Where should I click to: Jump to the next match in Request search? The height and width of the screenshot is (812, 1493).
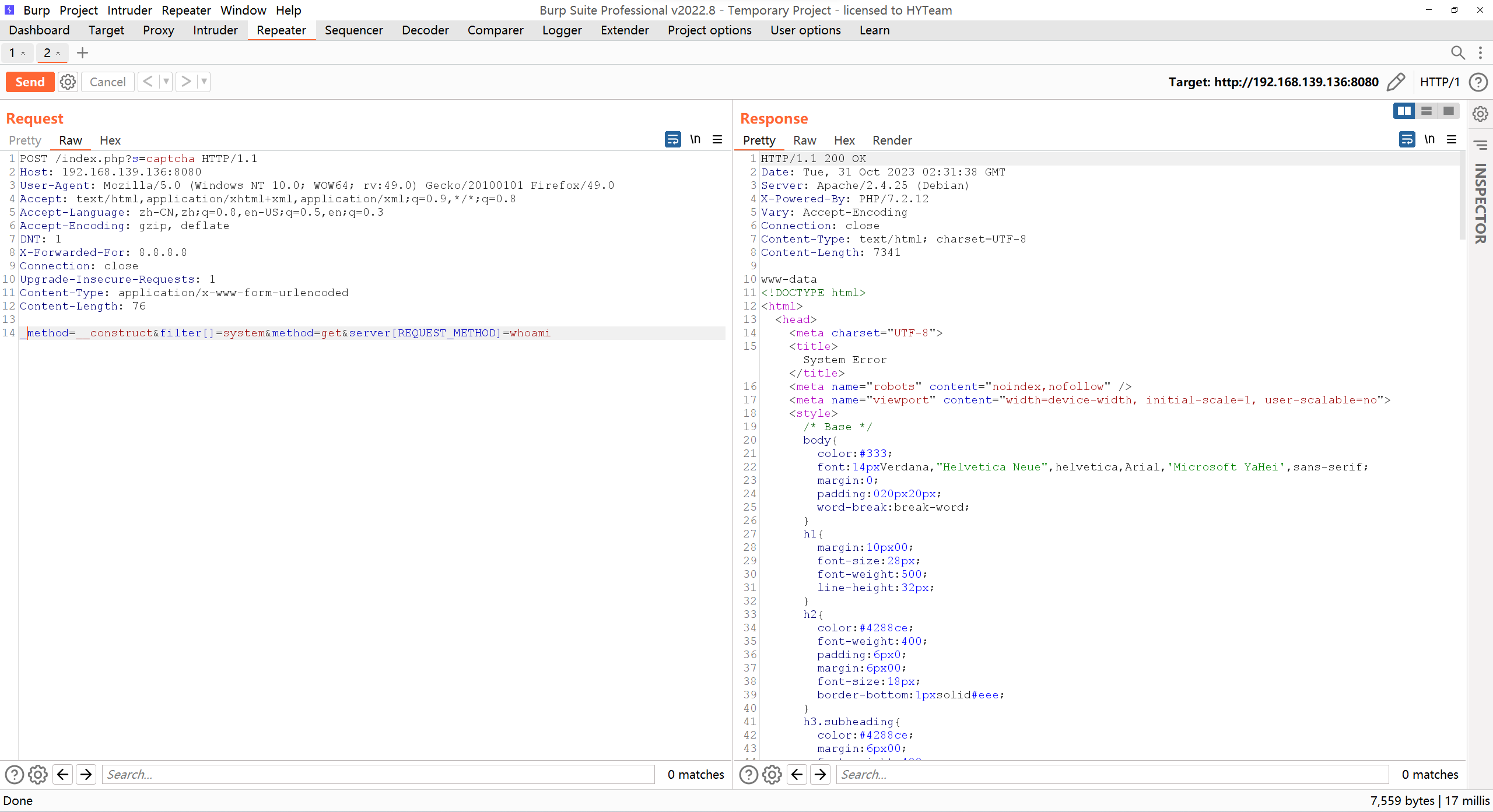click(86, 775)
